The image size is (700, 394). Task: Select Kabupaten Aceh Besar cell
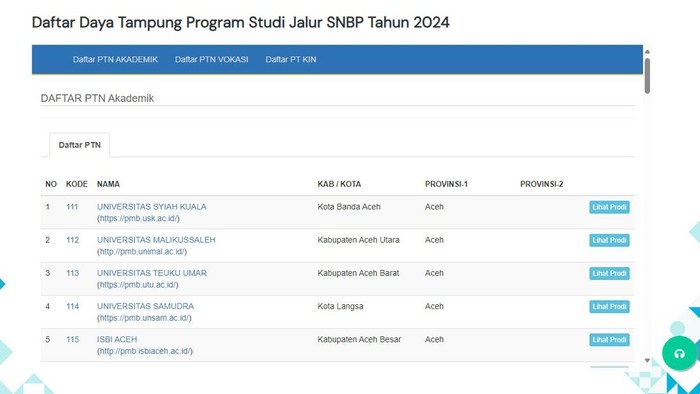pyautogui.click(x=359, y=339)
